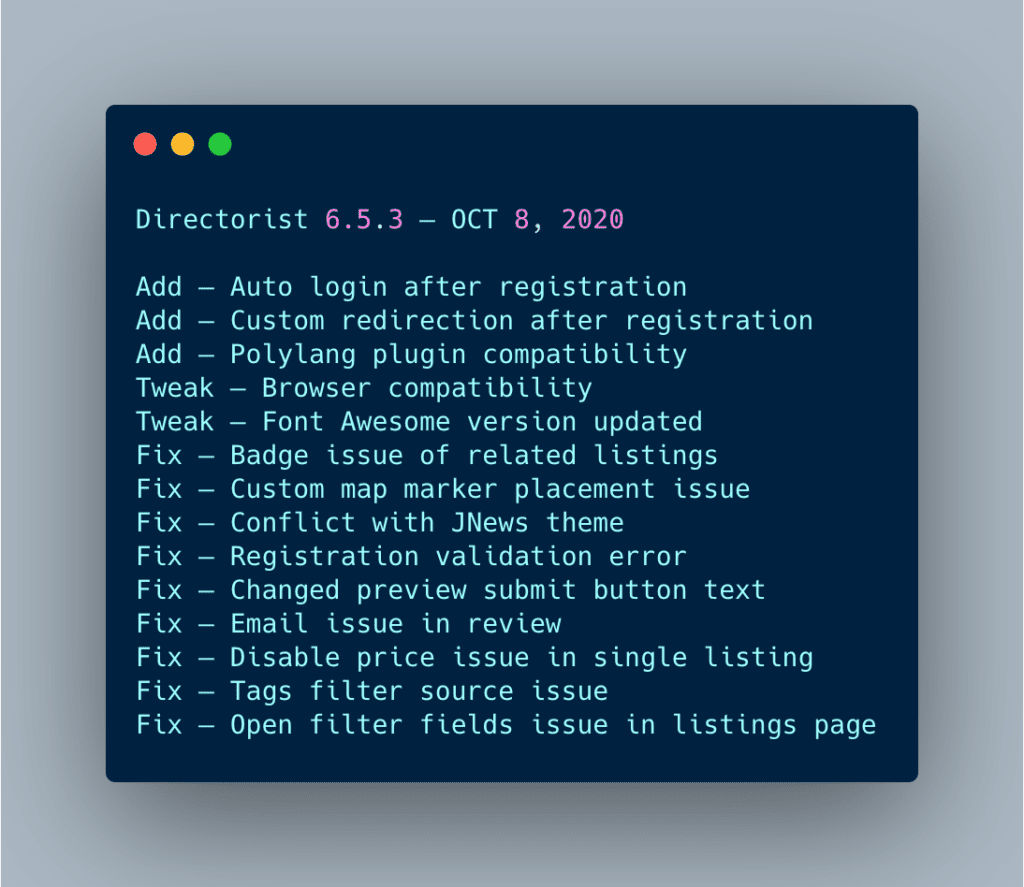Select the Directorist 6.5.3 title line
Viewport: 1024px width, 887px height.
[x=380, y=219]
